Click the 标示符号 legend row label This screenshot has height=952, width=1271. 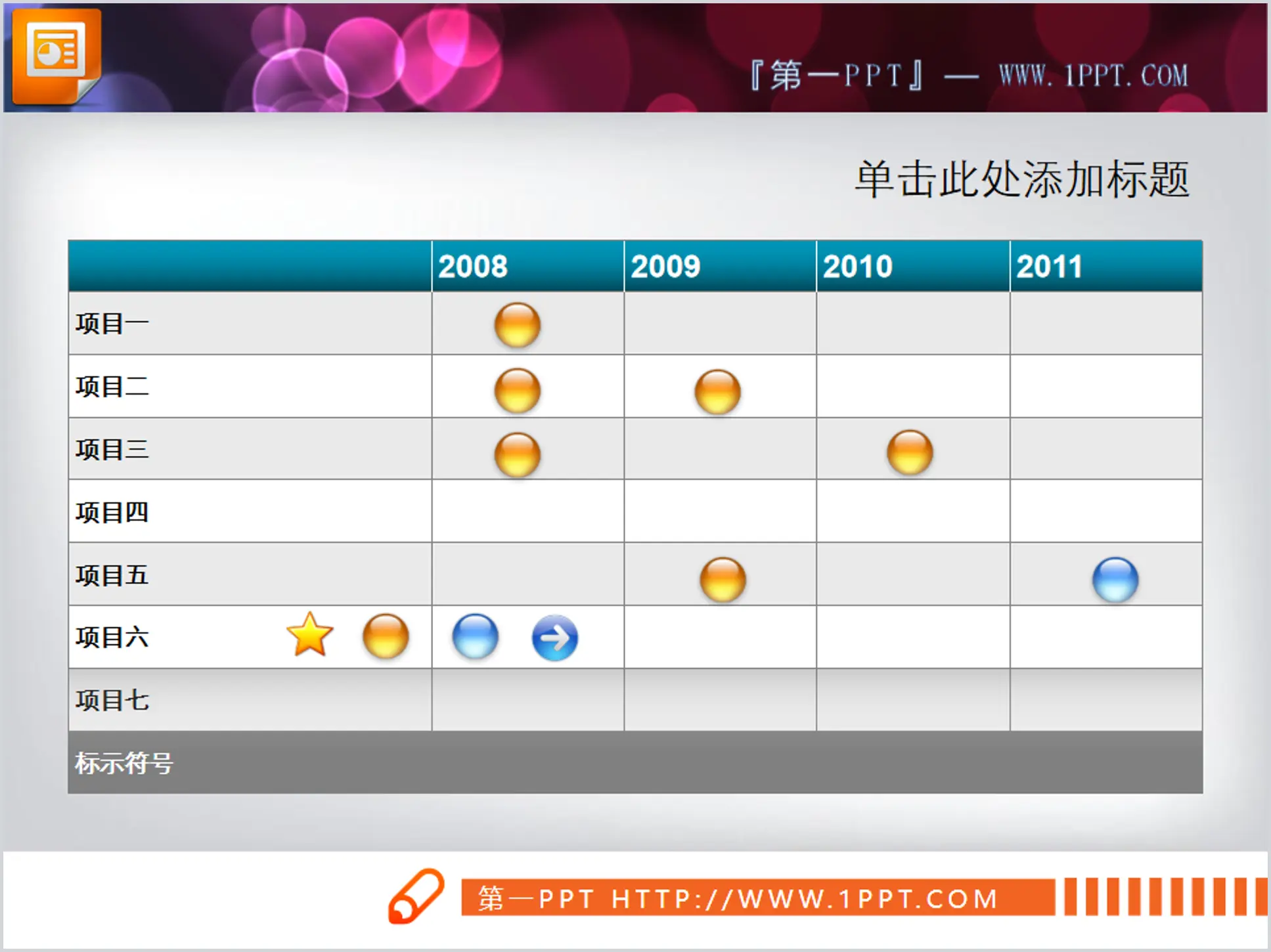coord(124,763)
